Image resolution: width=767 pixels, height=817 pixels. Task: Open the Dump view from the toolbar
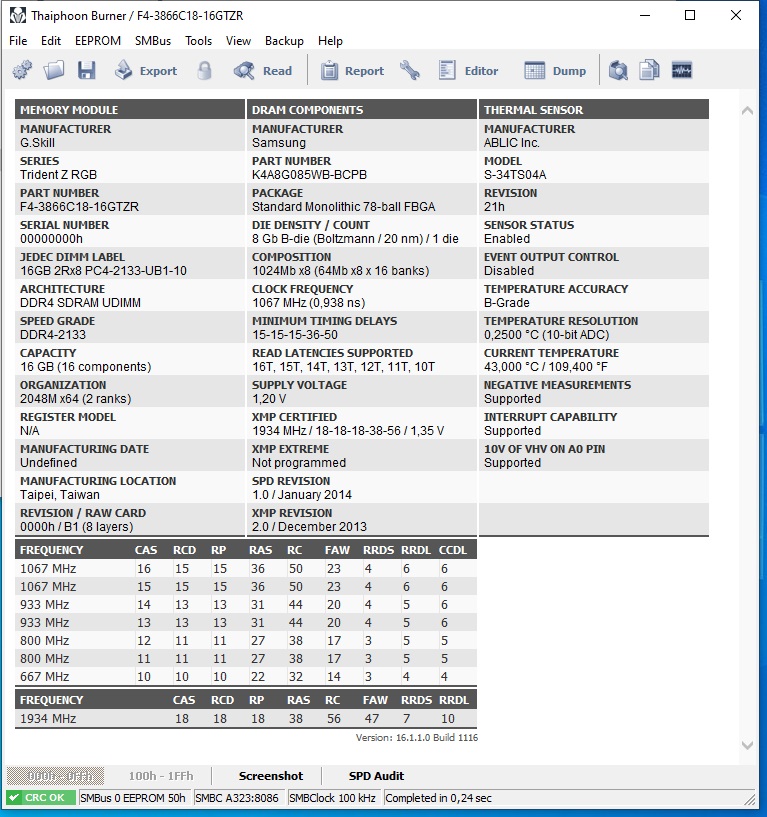(x=555, y=70)
